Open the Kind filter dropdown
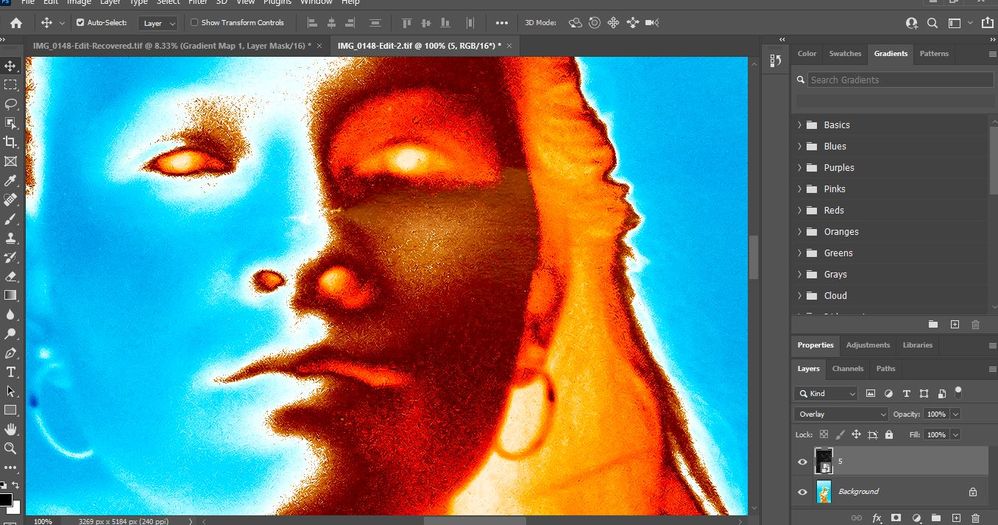The image size is (998, 525). [x=826, y=394]
